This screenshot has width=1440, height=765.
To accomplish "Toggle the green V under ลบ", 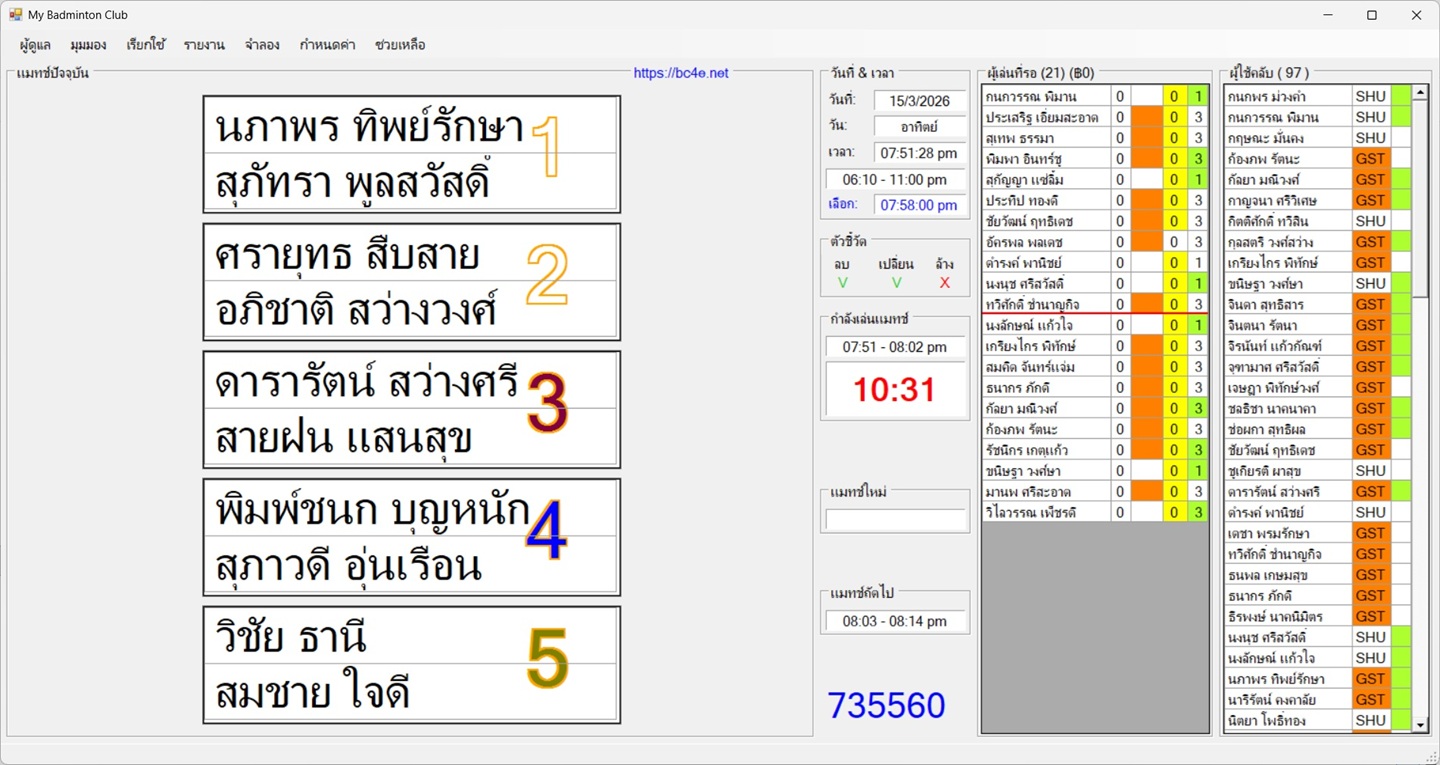I will (842, 283).
